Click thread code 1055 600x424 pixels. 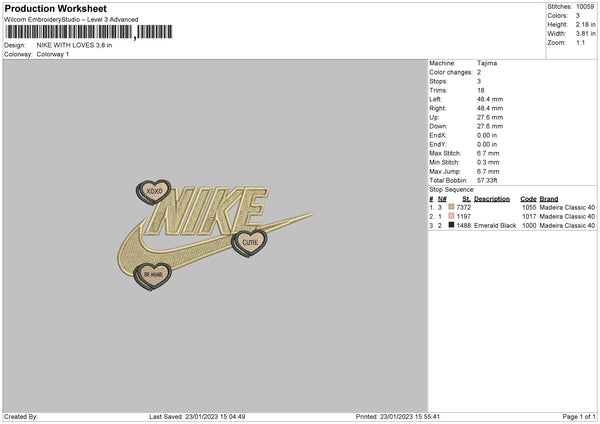click(529, 207)
